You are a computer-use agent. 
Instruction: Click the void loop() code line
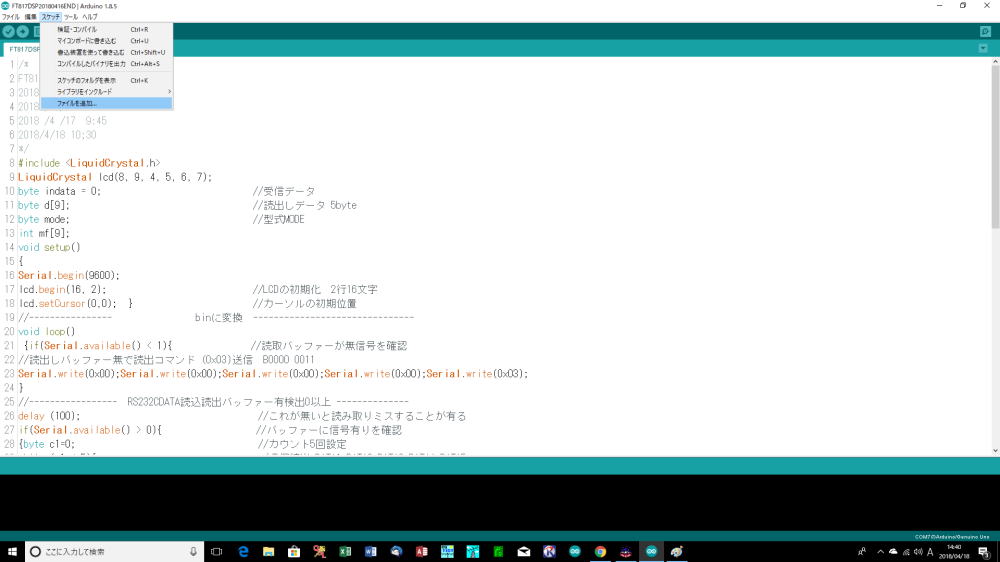pos(47,332)
